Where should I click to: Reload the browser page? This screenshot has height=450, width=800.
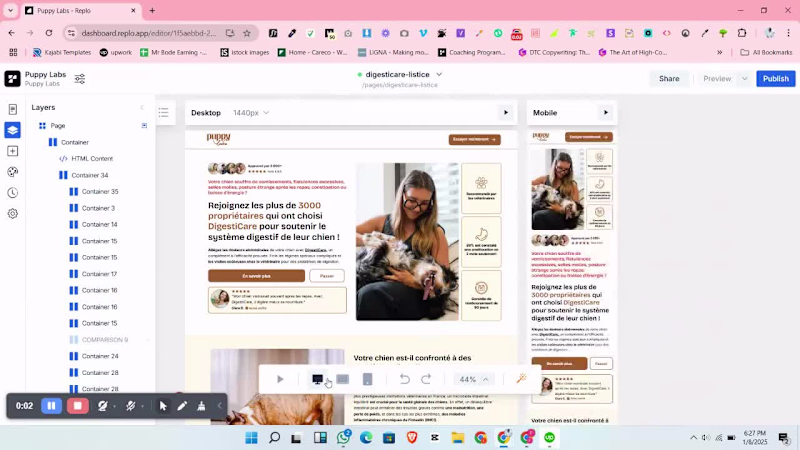(48, 33)
